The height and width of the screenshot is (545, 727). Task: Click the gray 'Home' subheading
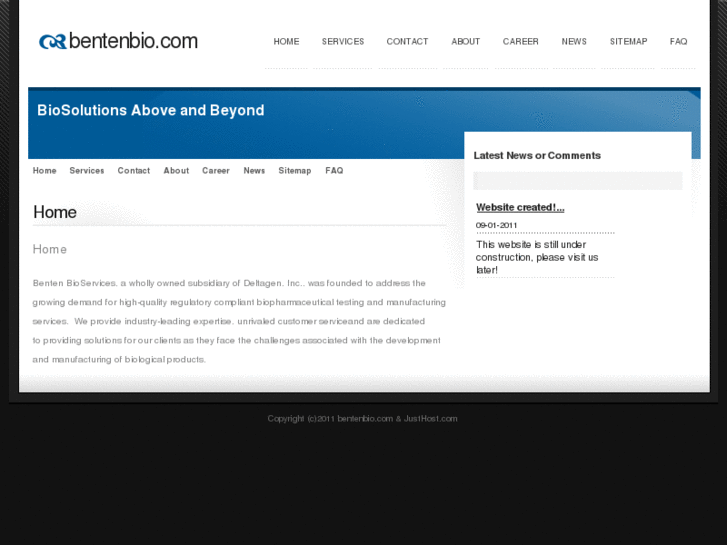tap(50, 250)
